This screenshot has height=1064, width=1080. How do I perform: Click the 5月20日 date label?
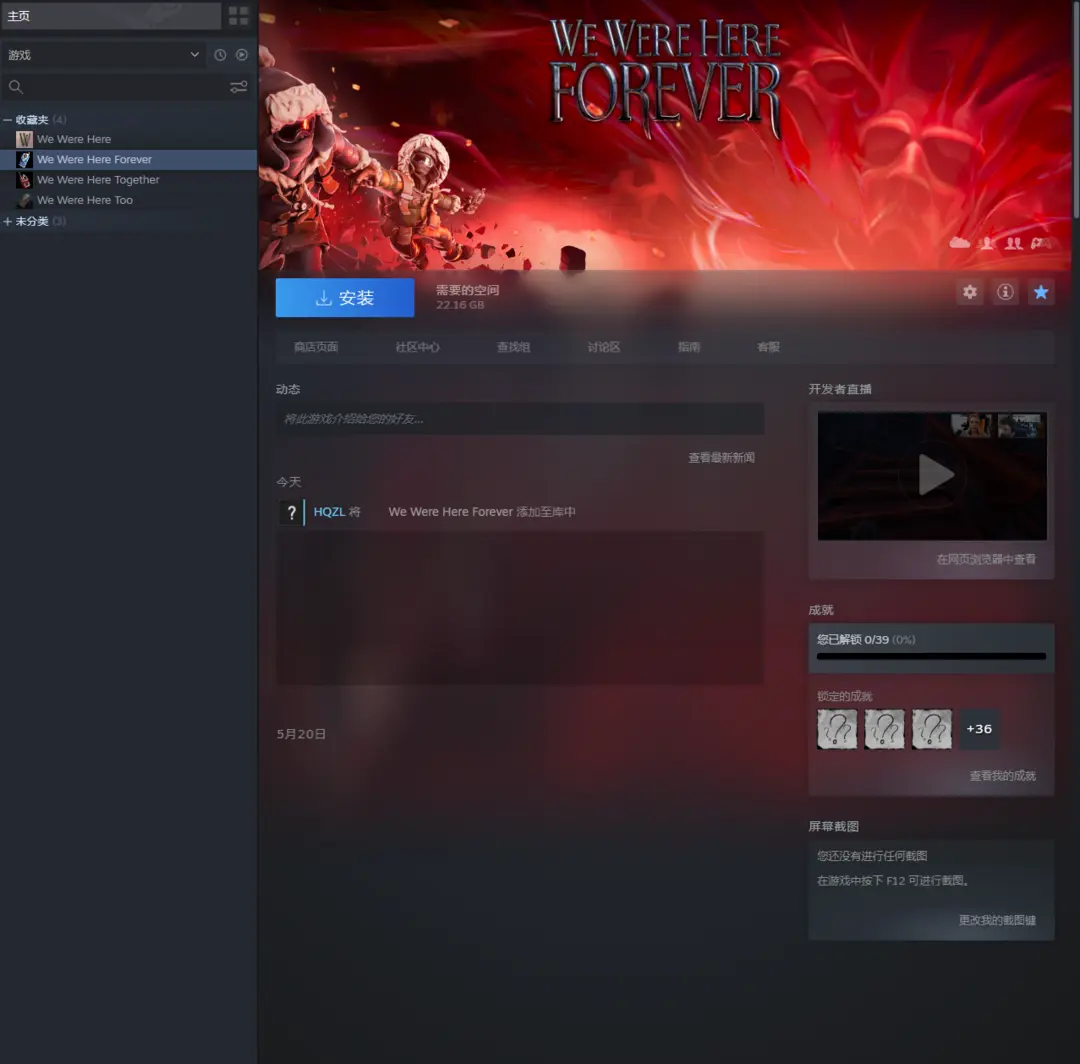coord(301,734)
